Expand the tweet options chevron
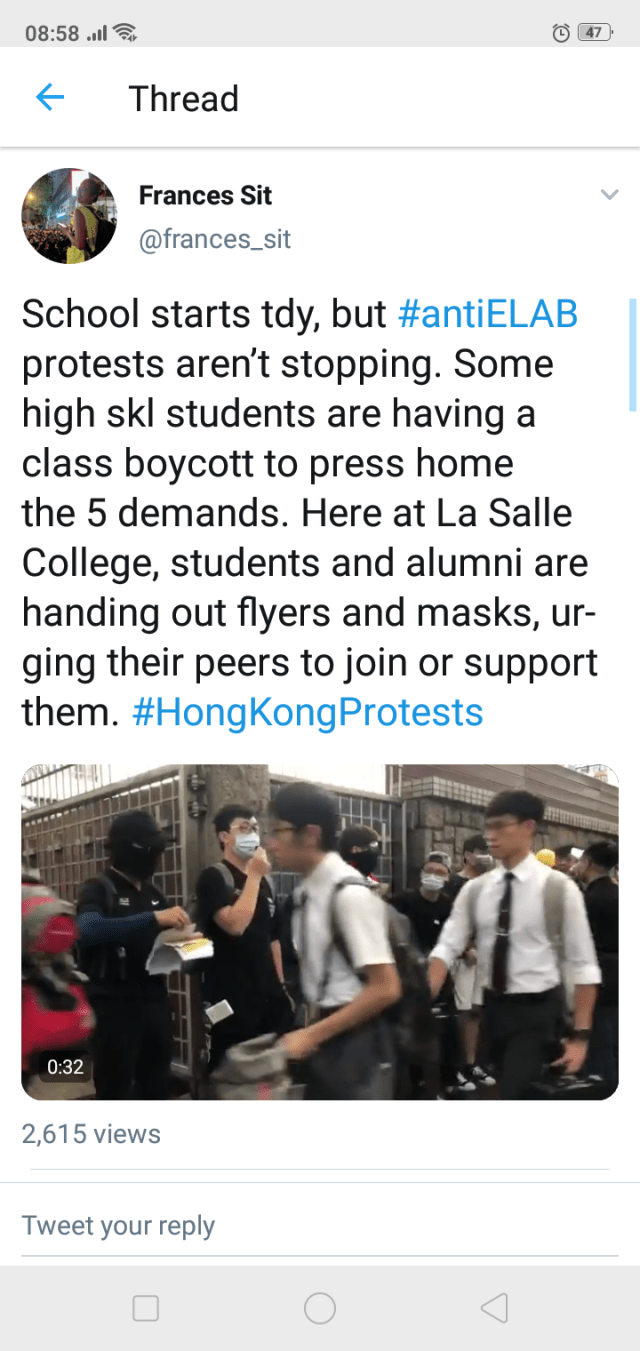Viewport: 640px width, 1351px height. [x=609, y=195]
